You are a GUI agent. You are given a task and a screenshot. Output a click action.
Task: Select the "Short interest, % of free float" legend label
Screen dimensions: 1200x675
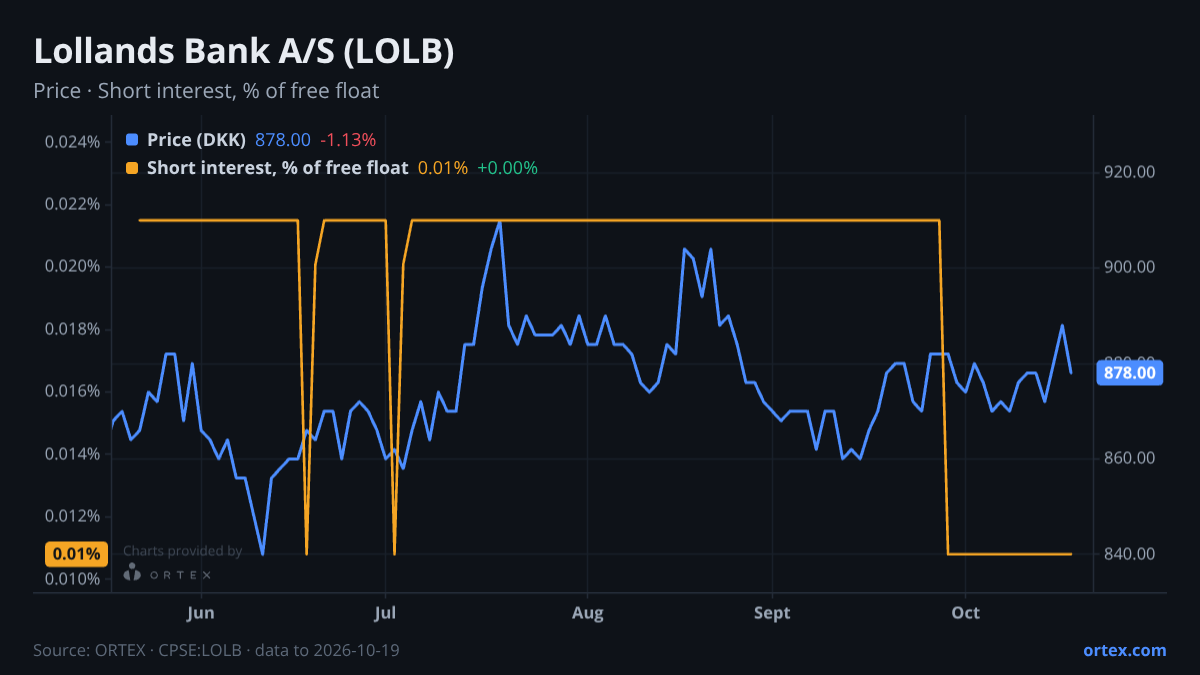278,168
